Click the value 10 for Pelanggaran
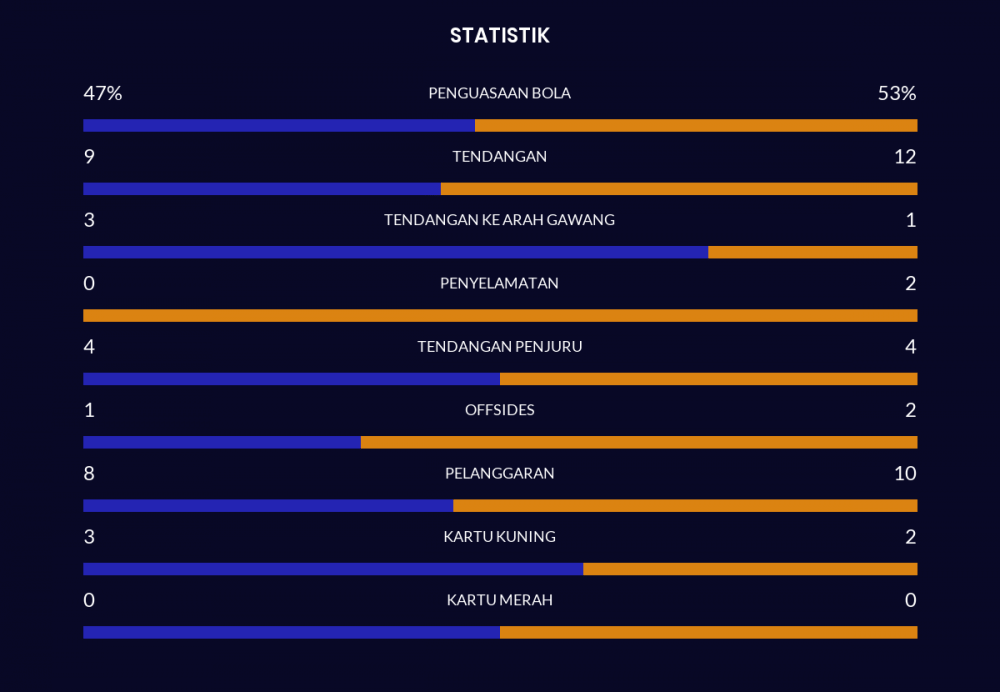The height and width of the screenshot is (692, 1000). click(x=905, y=473)
